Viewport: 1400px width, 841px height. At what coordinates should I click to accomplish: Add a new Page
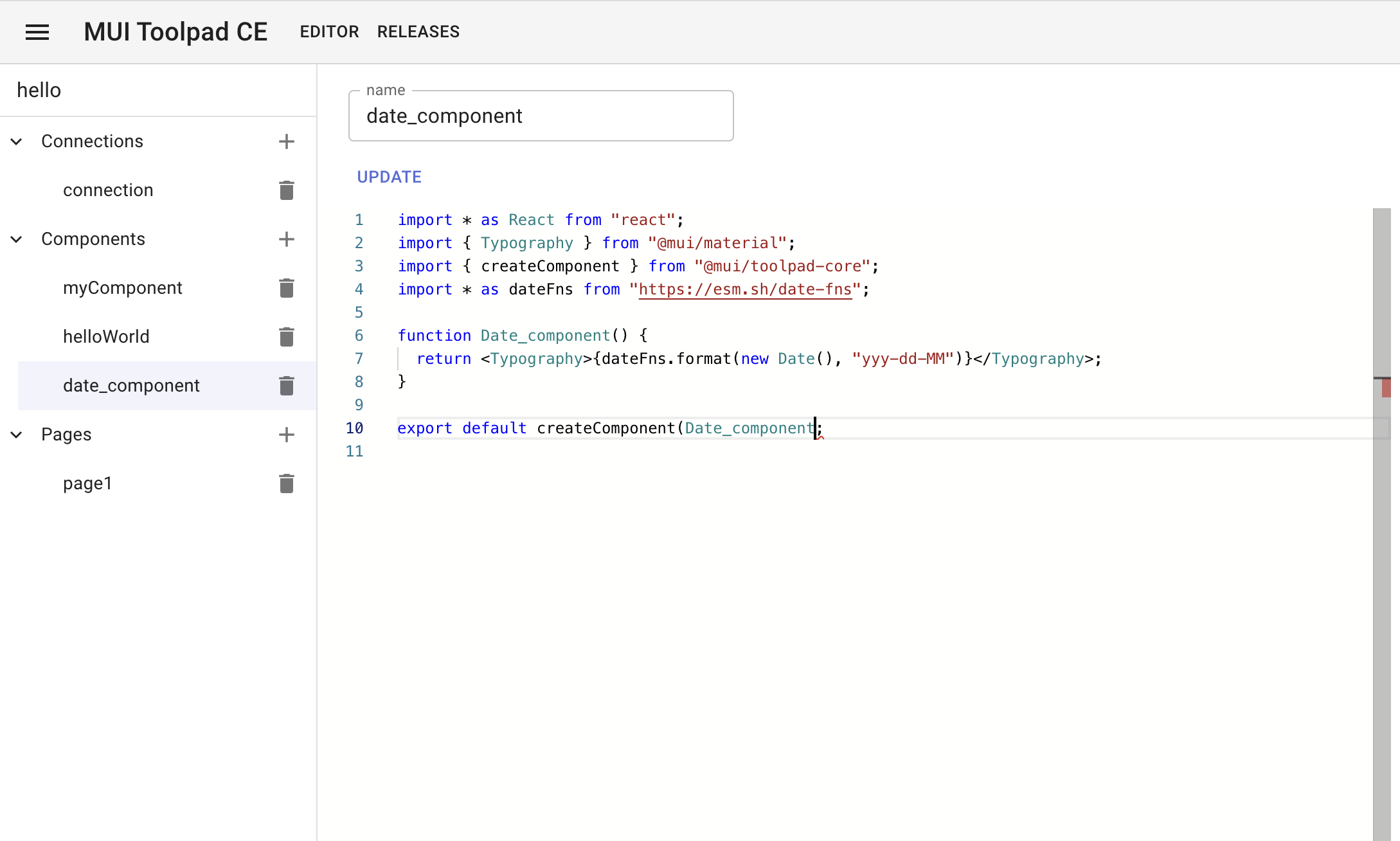pos(287,435)
